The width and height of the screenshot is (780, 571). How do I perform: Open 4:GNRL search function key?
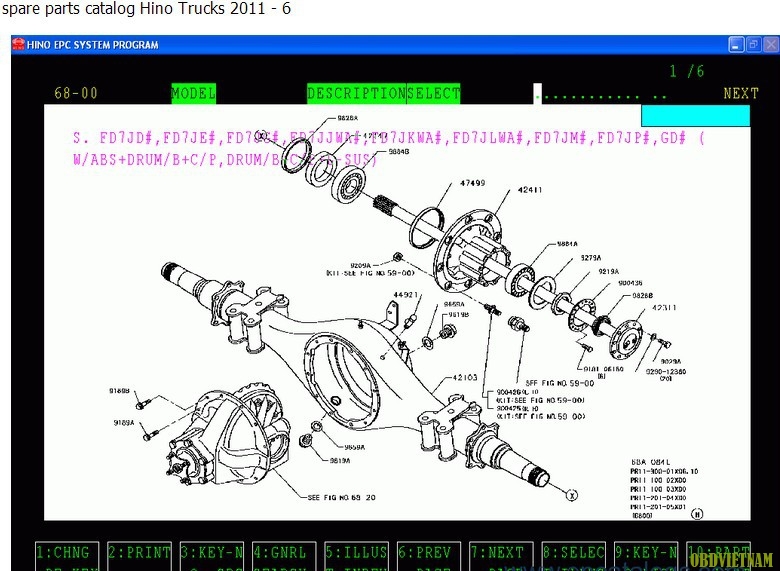click(284, 556)
